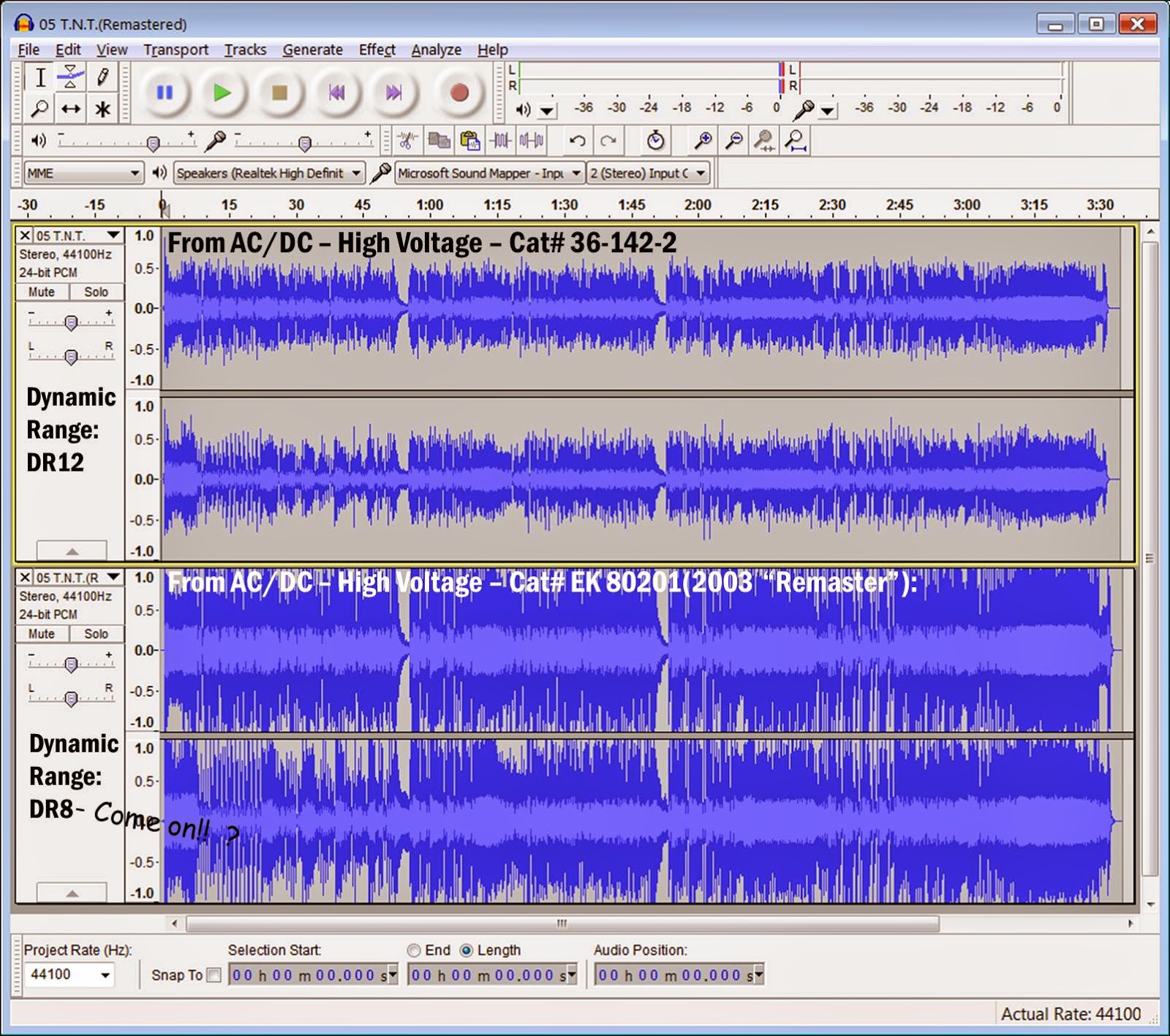Zoom out with the minus magnifier
Viewport: 1170px width, 1036px height.
pos(733,140)
